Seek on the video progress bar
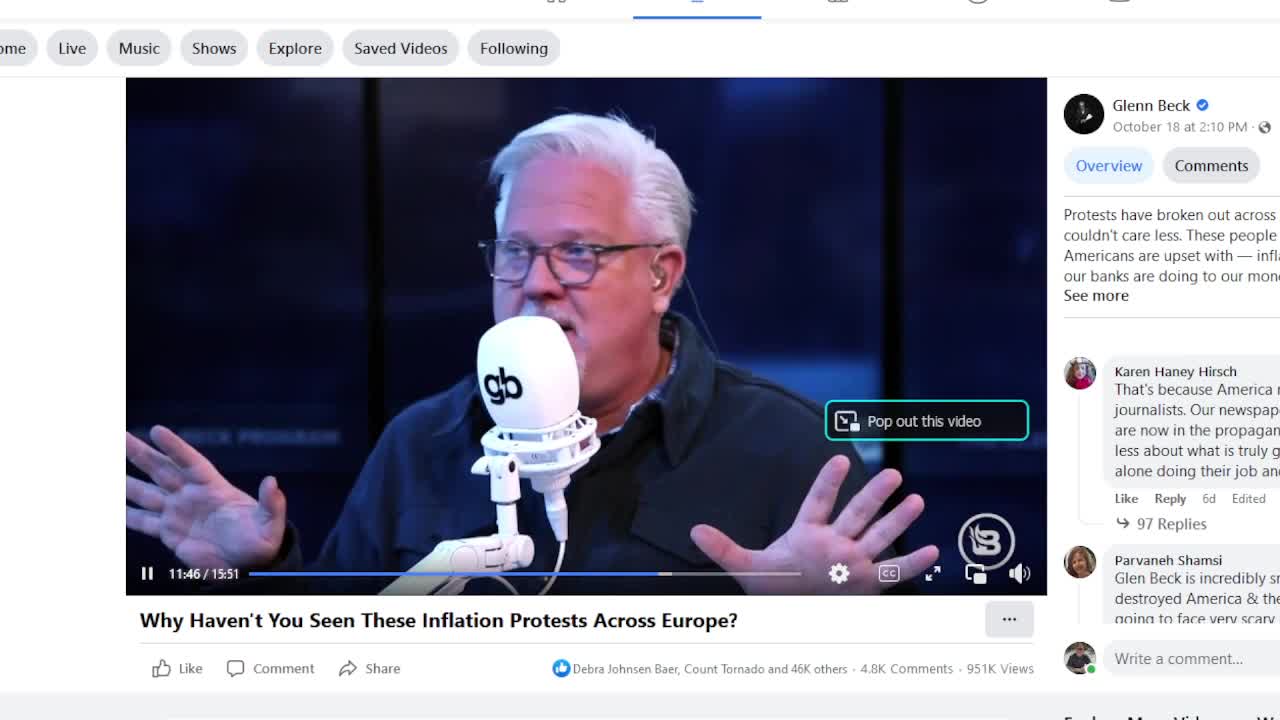 tap(525, 574)
